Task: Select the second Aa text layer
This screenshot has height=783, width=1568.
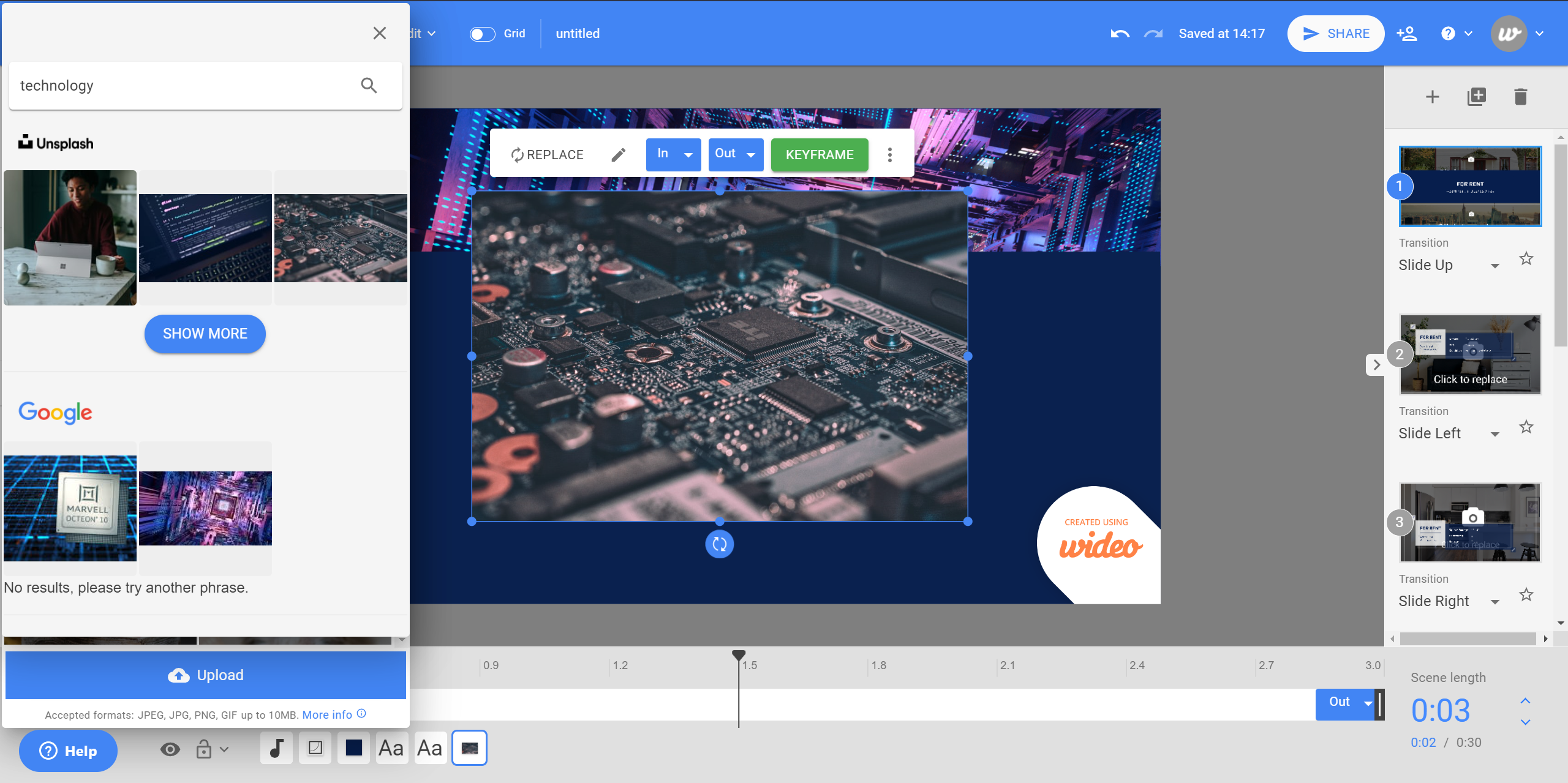Action: [x=430, y=748]
